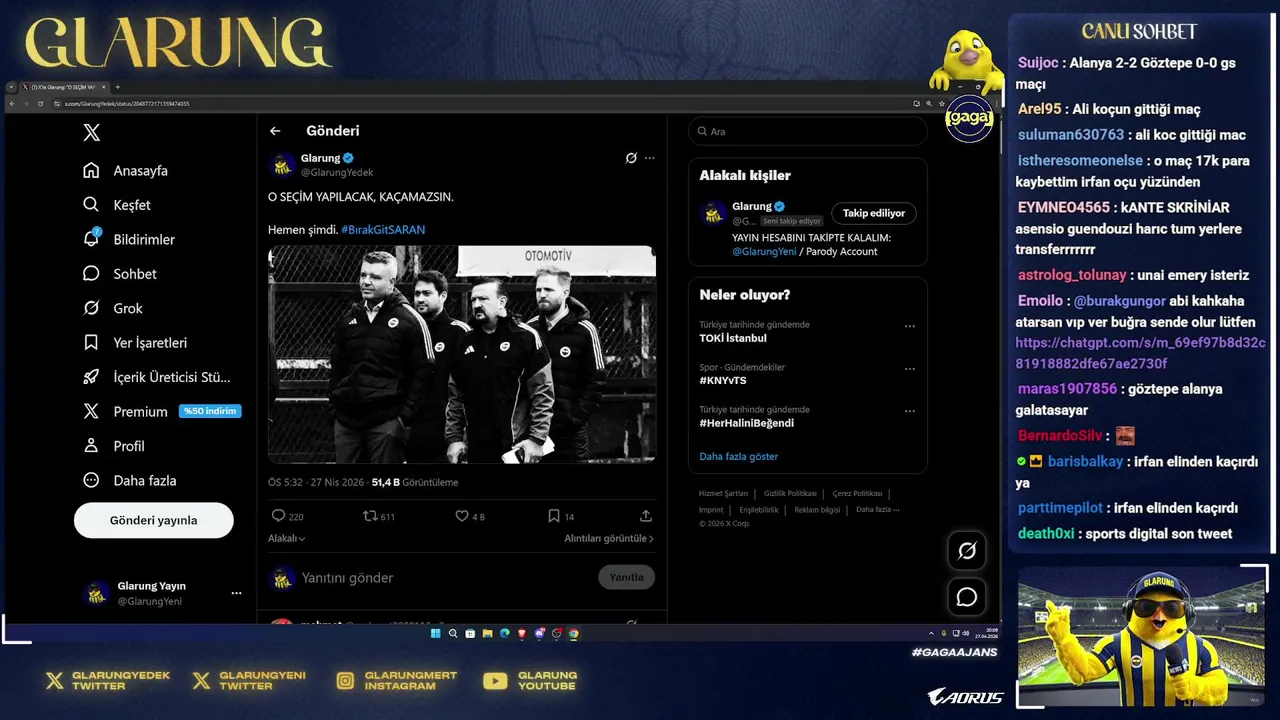Open Glarung Yayın account options menu

tap(236, 593)
